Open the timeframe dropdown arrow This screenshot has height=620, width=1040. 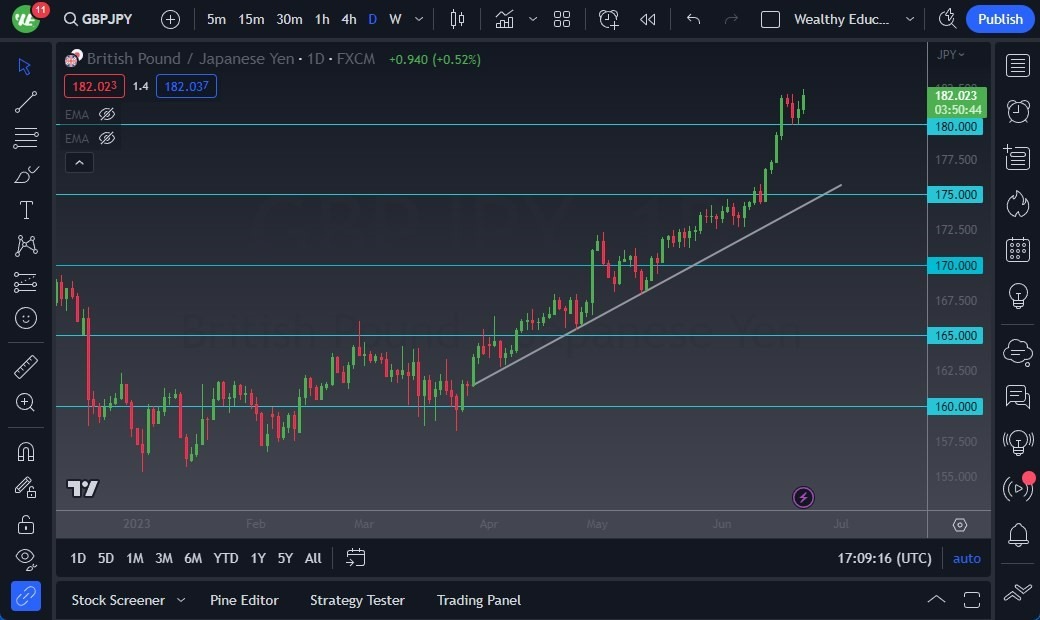(418, 19)
